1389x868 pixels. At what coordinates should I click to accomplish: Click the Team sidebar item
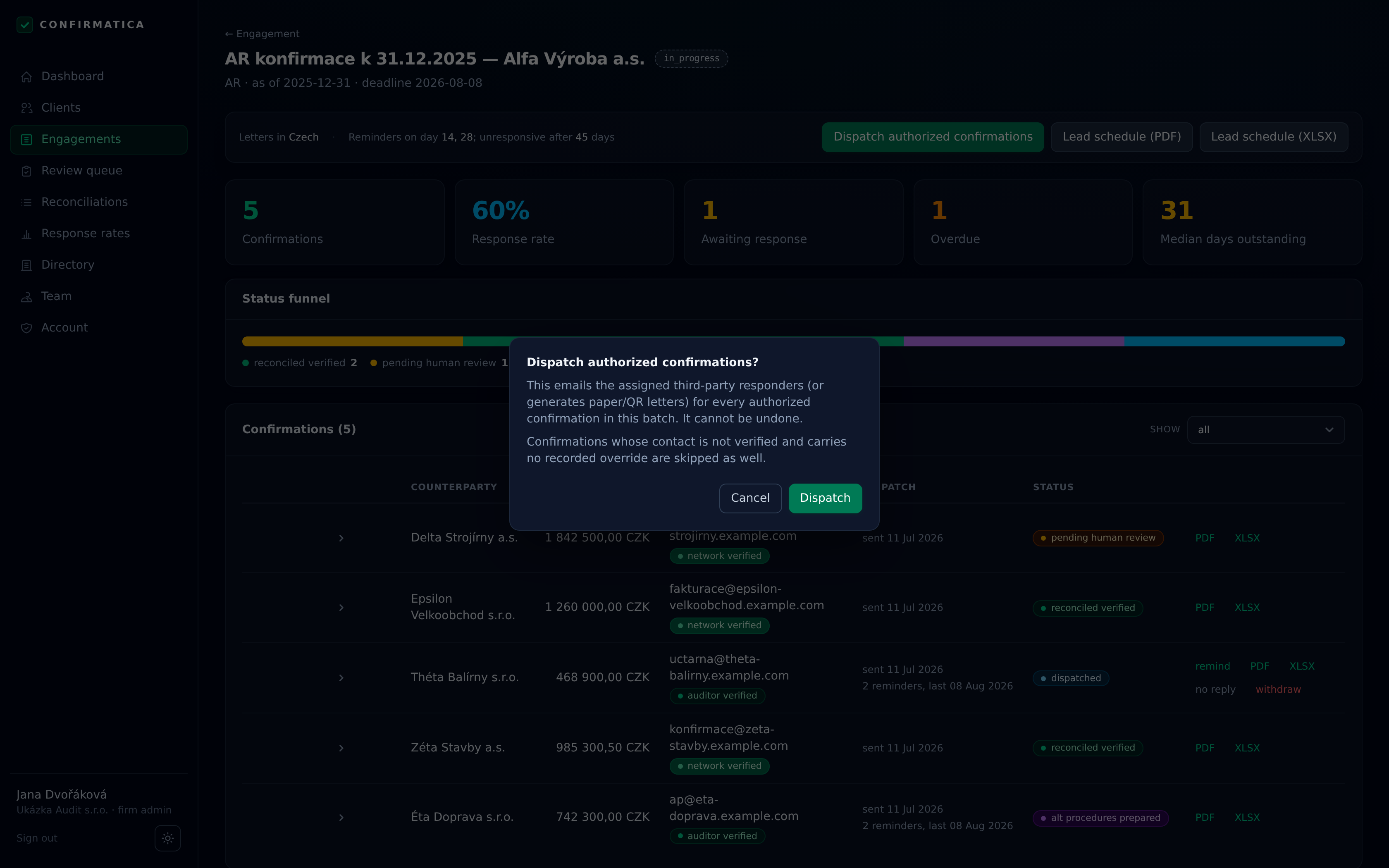coord(99,296)
